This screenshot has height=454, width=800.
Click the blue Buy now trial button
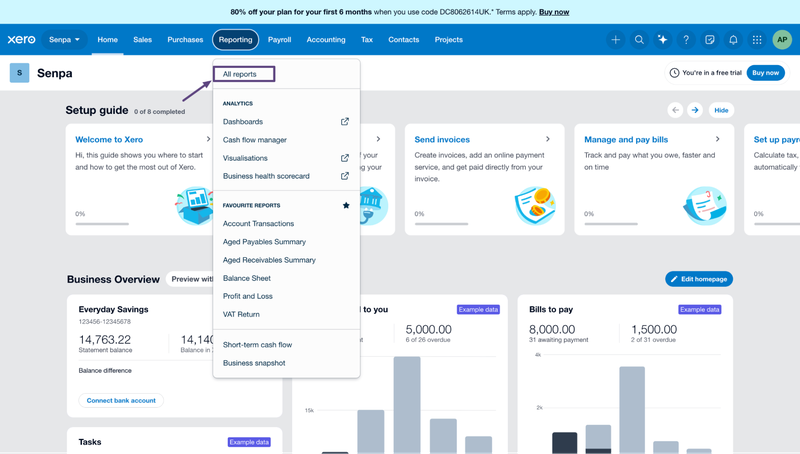tap(765, 73)
